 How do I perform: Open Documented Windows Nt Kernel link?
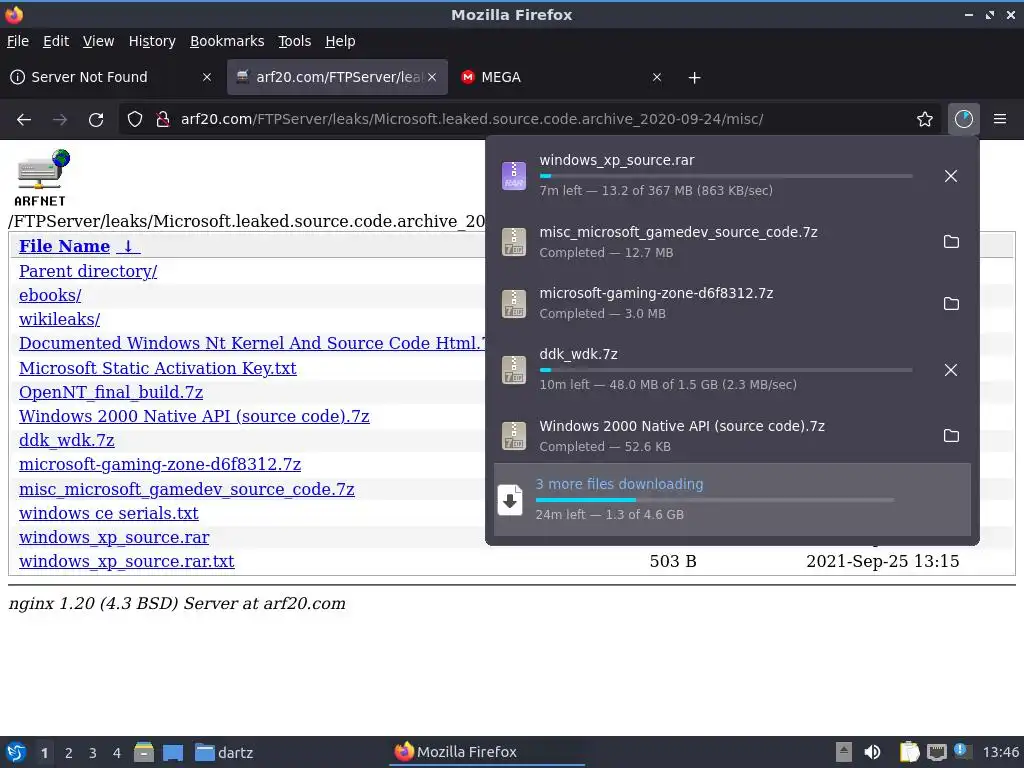252,344
